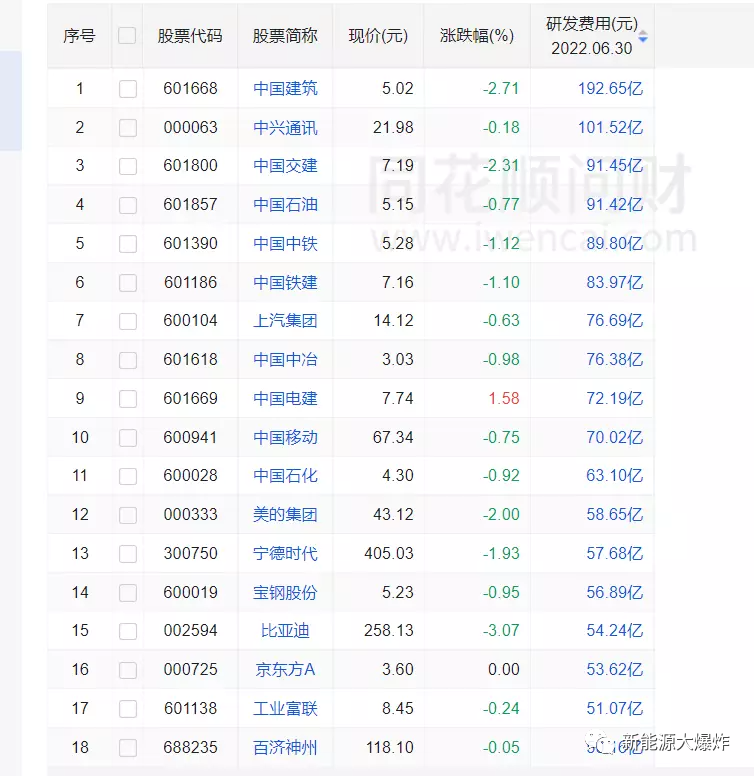
Task: Tick the checkbox for 中国电建
Action: 128,399
